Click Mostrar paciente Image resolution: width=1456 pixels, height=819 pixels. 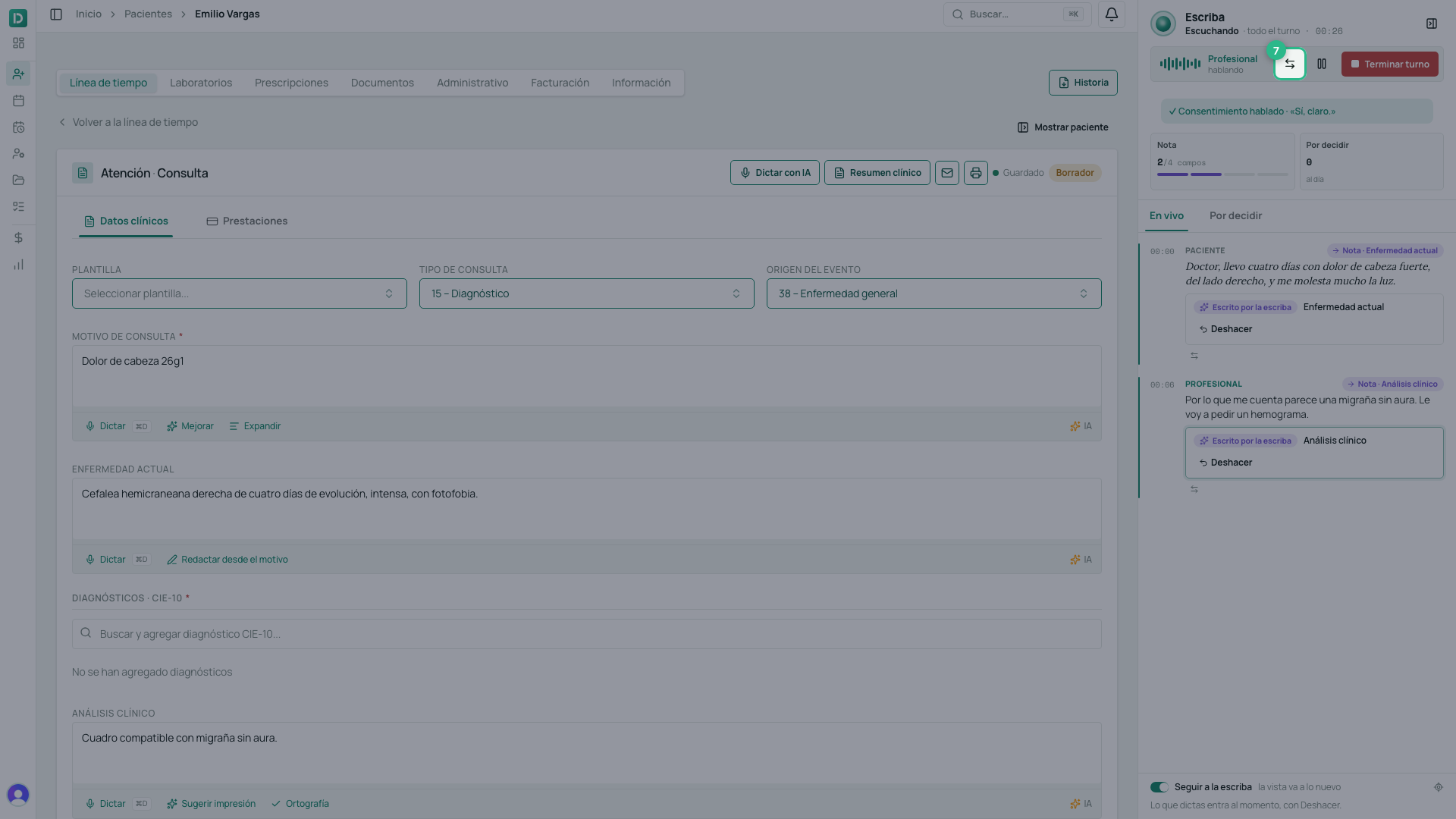pyautogui.click(x=1062, y=127)
